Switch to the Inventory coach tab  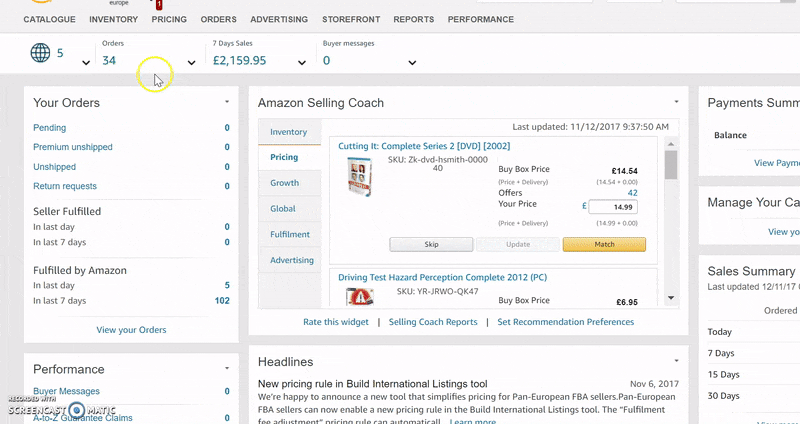(x=289, y=132)
